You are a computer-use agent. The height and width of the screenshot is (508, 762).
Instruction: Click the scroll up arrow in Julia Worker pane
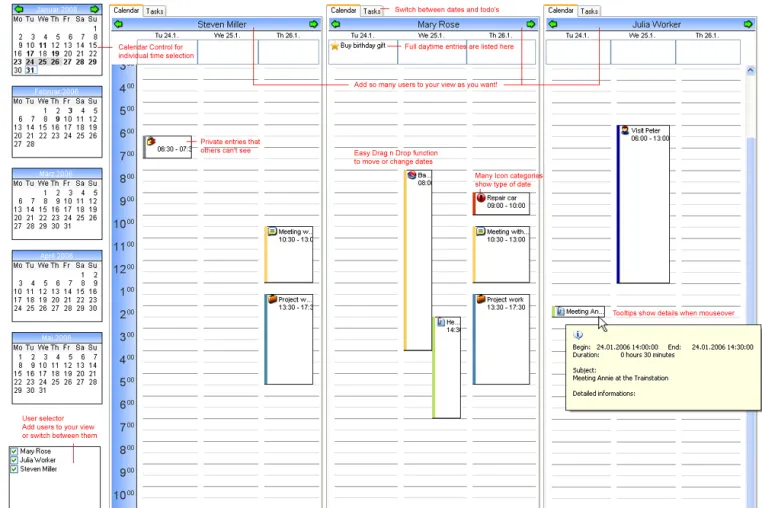[x=750, y=70]
